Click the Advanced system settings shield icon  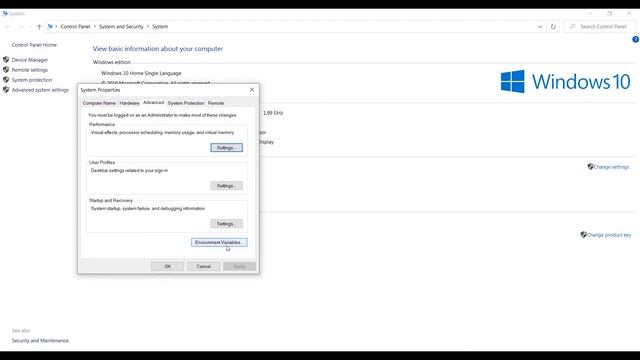6,90
